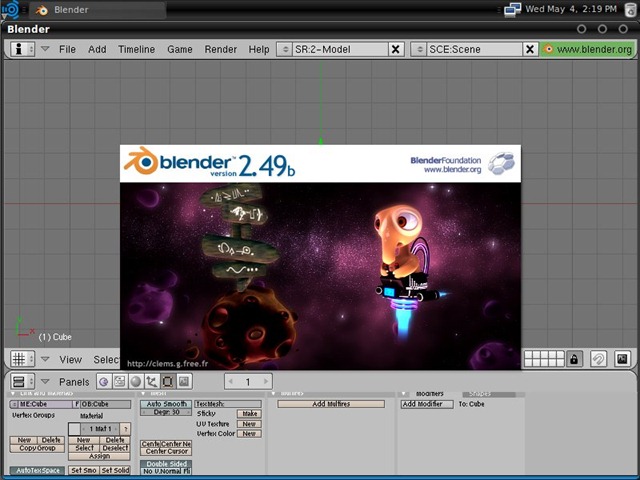
Task: Click the Add Multires button
Action: pos(331,404)
